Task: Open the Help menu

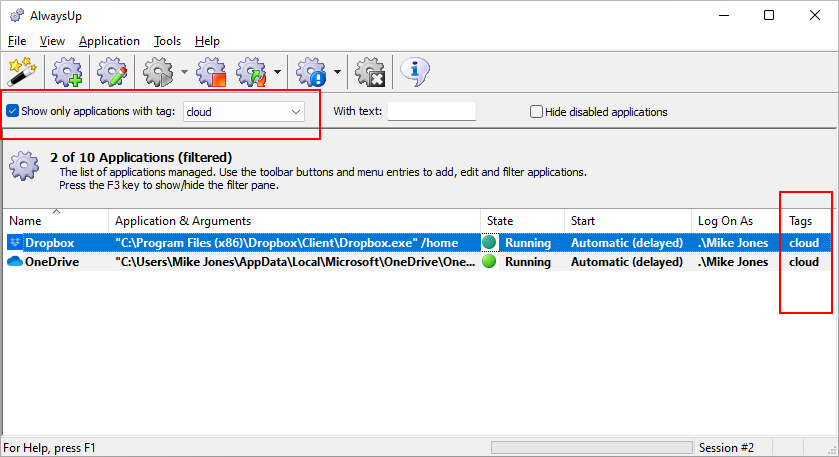Action: point(207,41)
